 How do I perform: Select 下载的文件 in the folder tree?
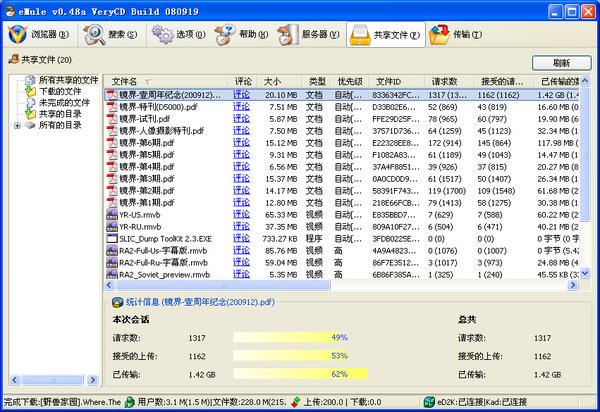[x=60, y=91]
